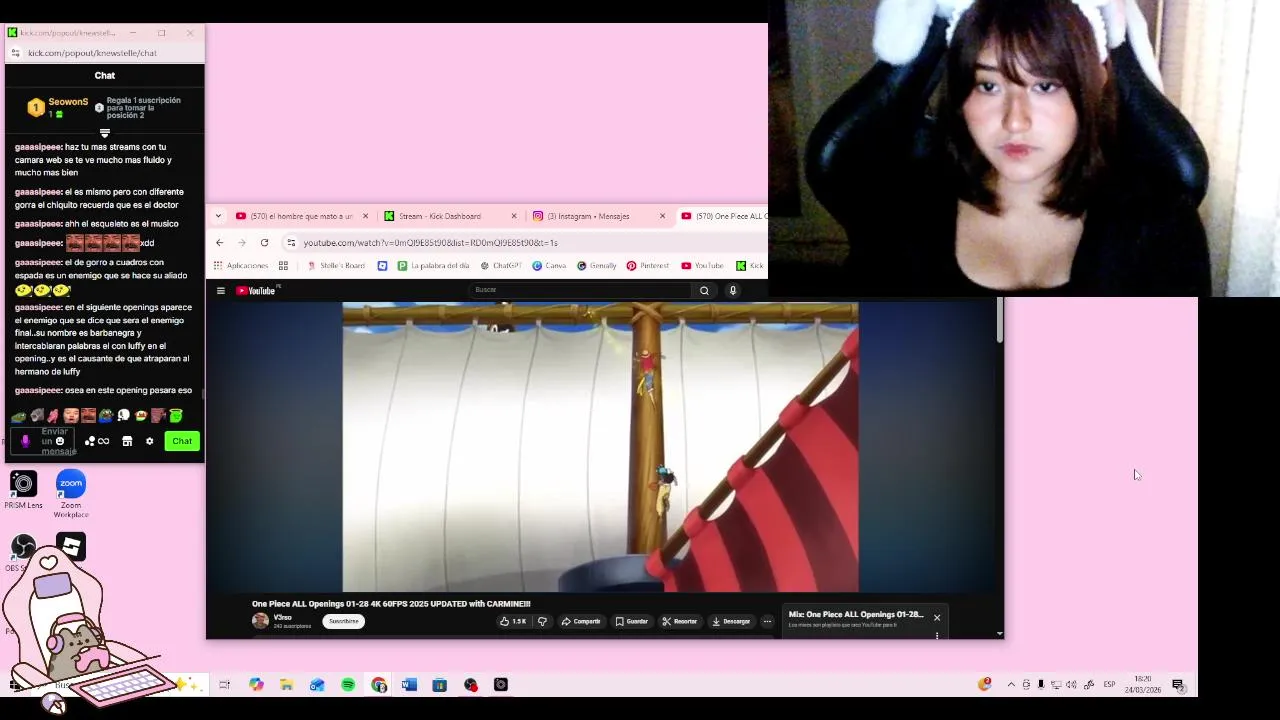Open Word in the taskbar
This screenshot has height=720, width=1280.
pyautogui.click(x=409, y=685)
